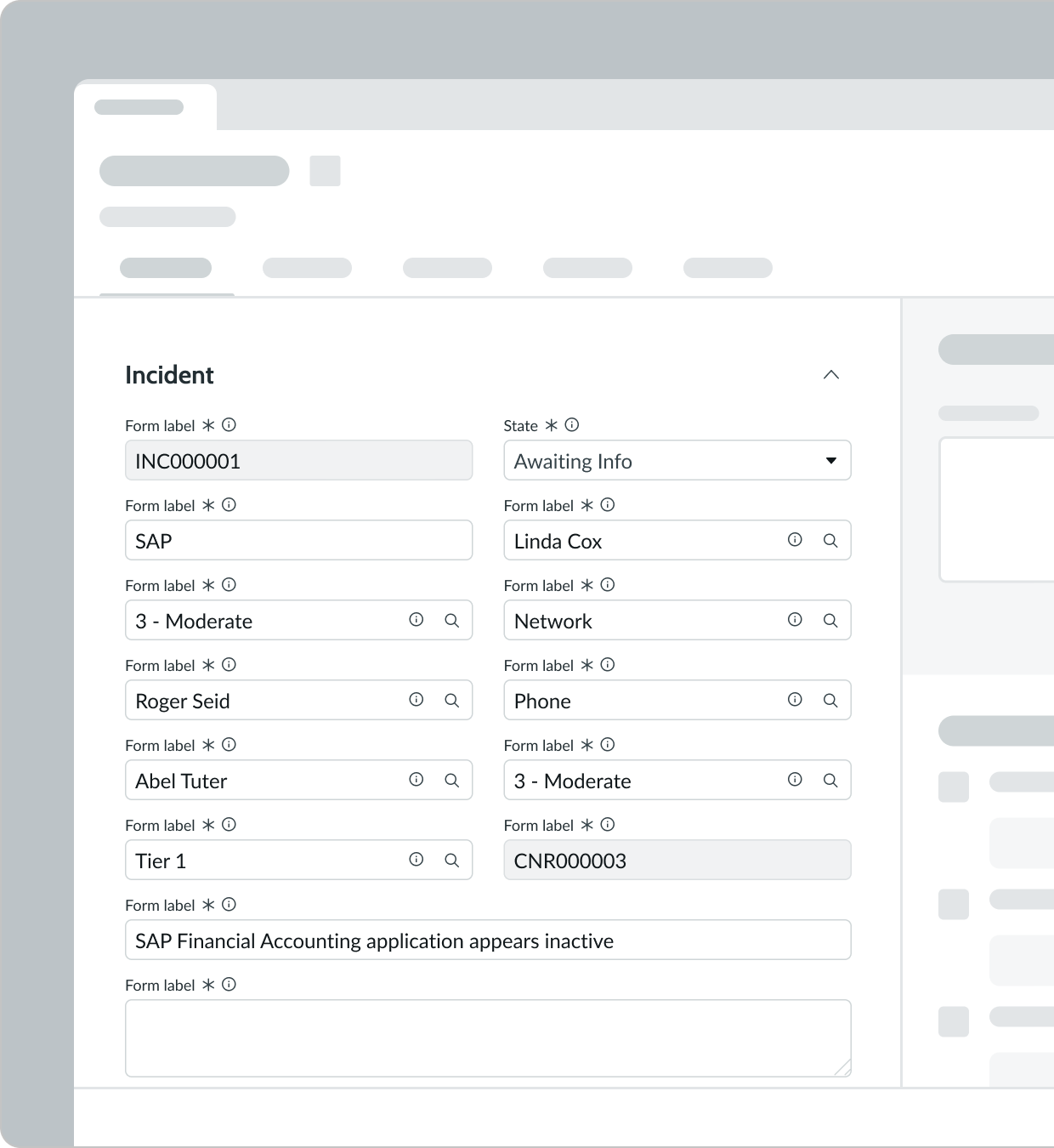Image resolution: width=1054 pixels, height=1148 pixels.
Task: Click the info icon inside the Roger Seid field
Action: click(416, 700)
